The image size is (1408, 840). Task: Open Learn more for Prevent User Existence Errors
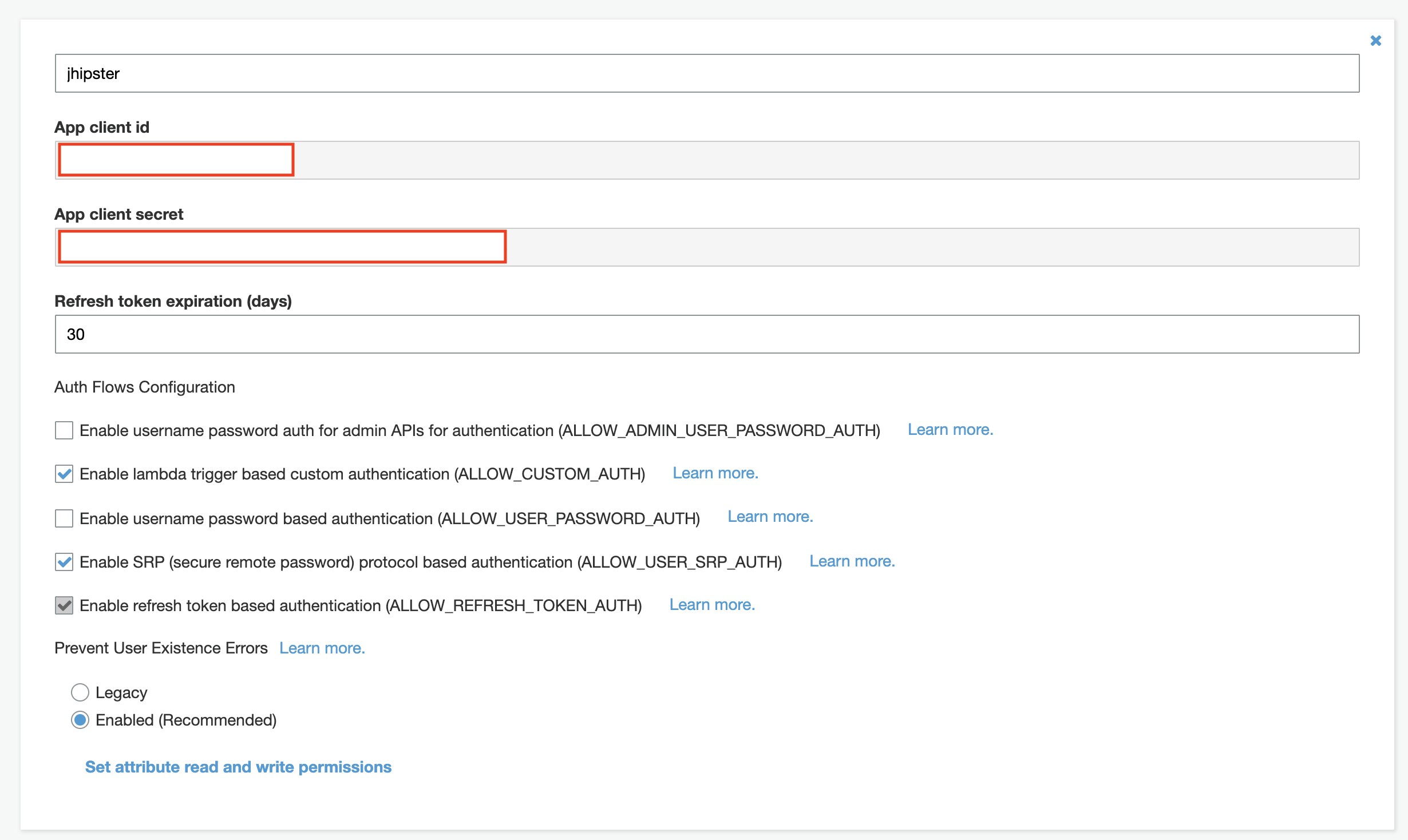coord(322,648)
